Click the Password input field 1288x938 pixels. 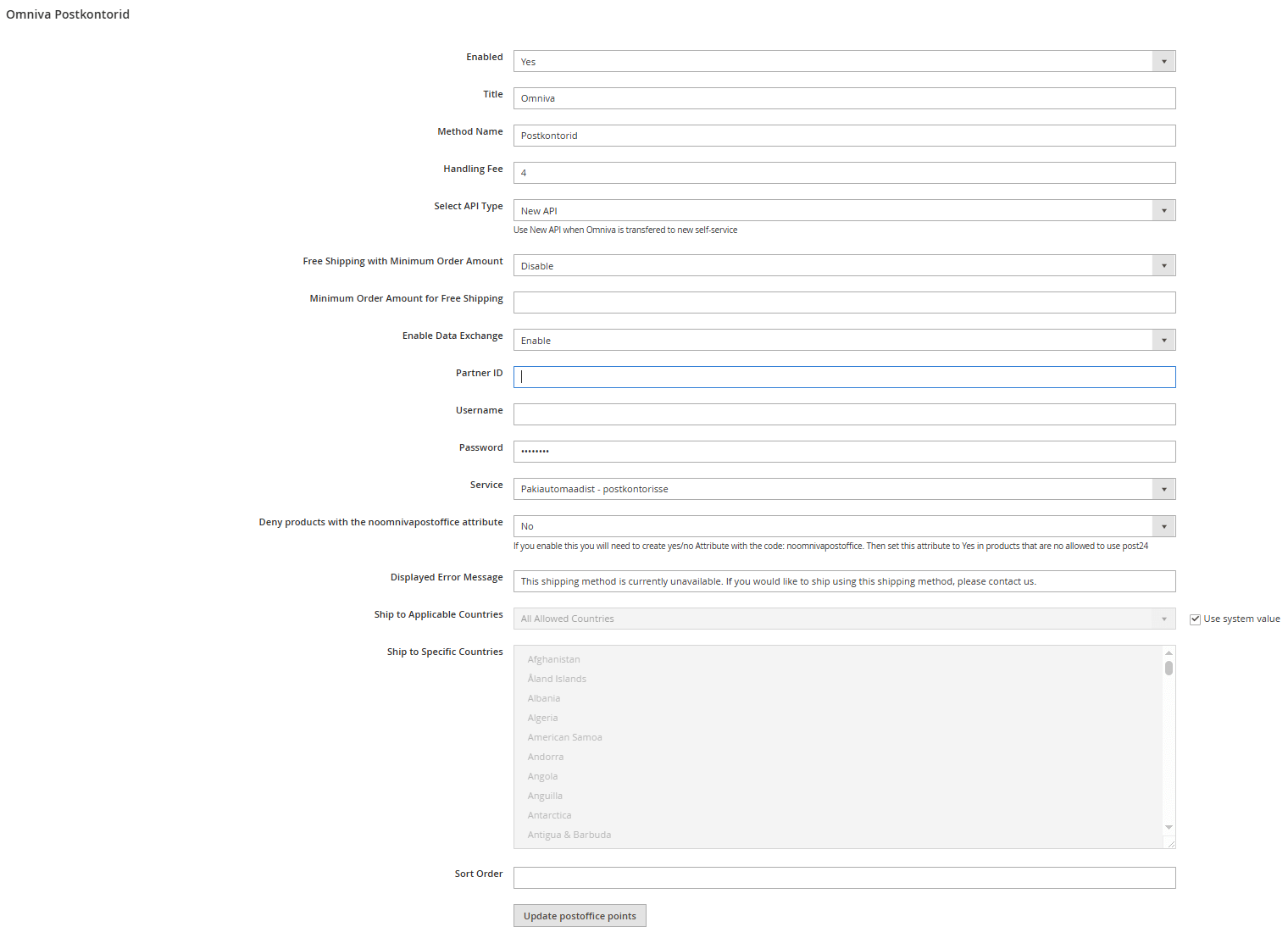click(844, 452)
